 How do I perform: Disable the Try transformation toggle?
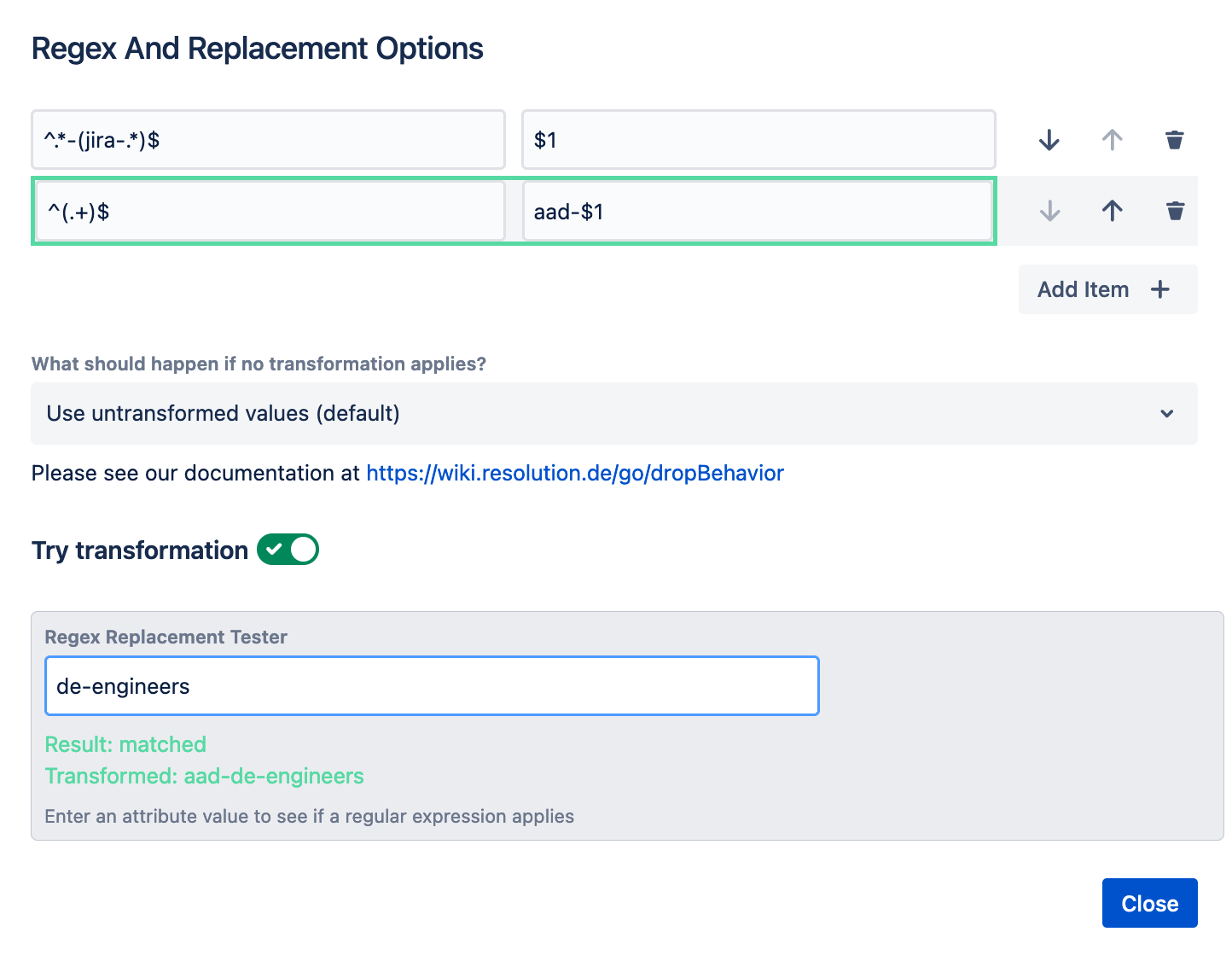[x=288, y=550]
